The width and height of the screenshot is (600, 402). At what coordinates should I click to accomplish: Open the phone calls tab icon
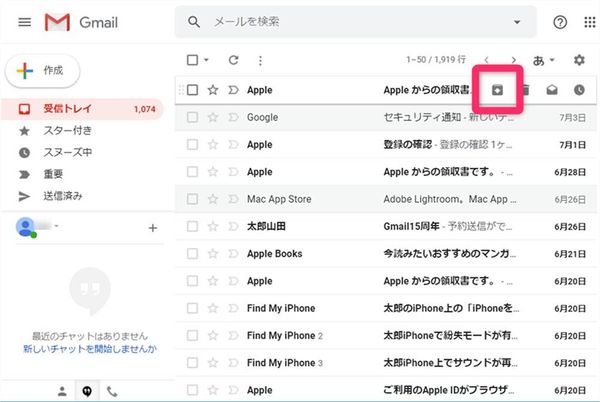click(112, 391)
